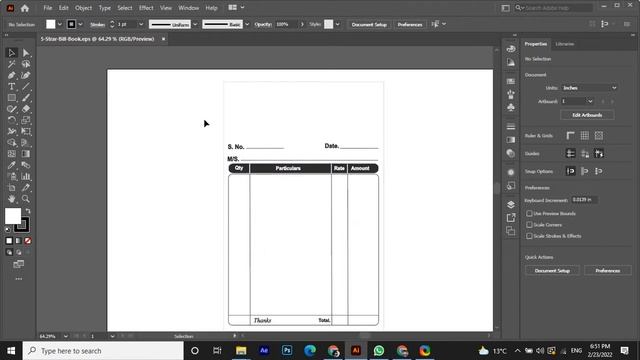Open the File menu

tap(48, 8)
